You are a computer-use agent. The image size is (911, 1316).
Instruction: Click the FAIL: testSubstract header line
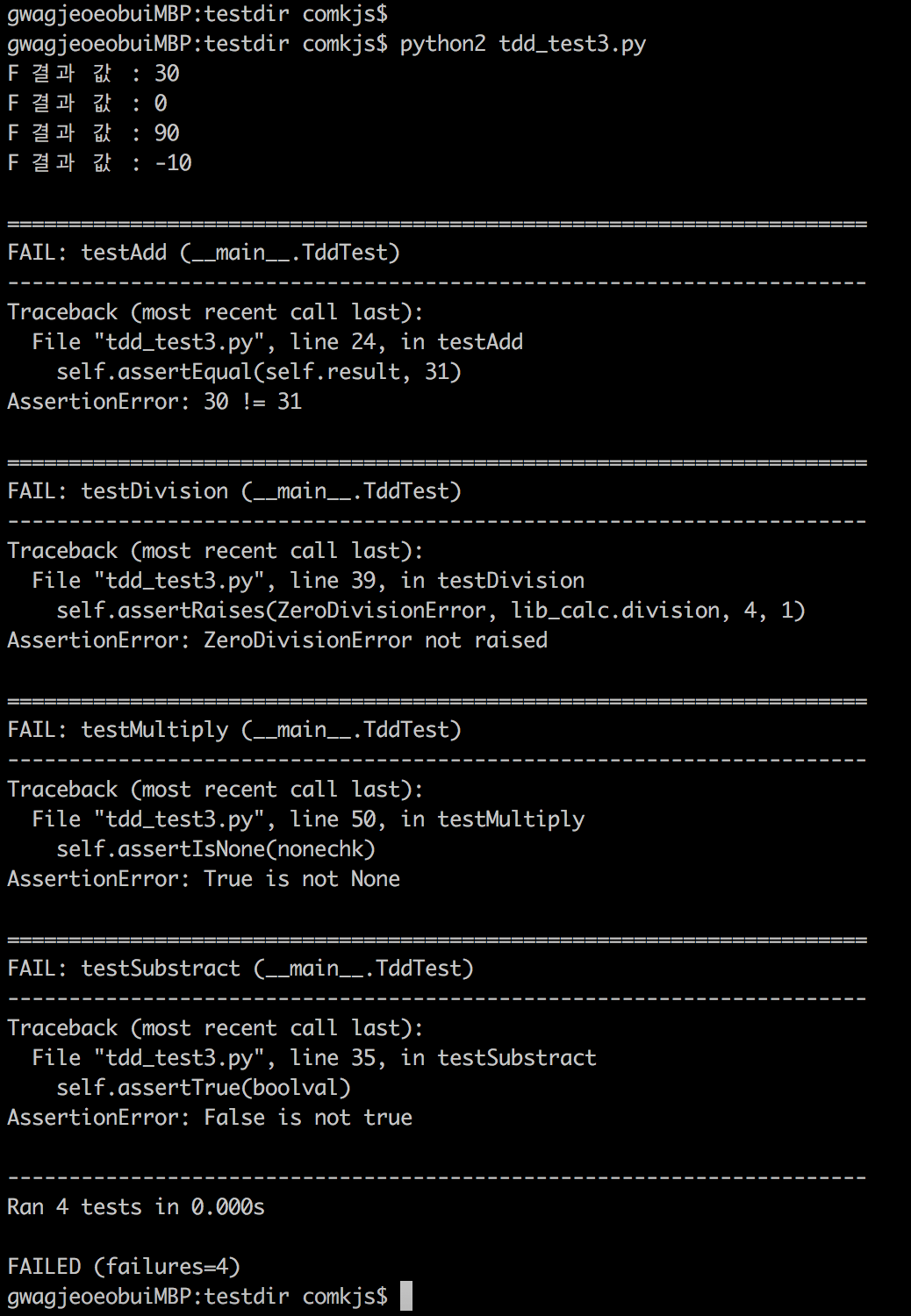click(240, 969)
